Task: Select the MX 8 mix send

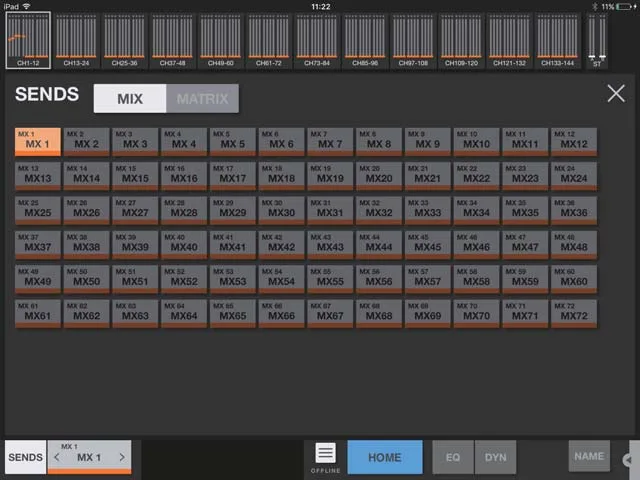Action: [x=379, y=142]
